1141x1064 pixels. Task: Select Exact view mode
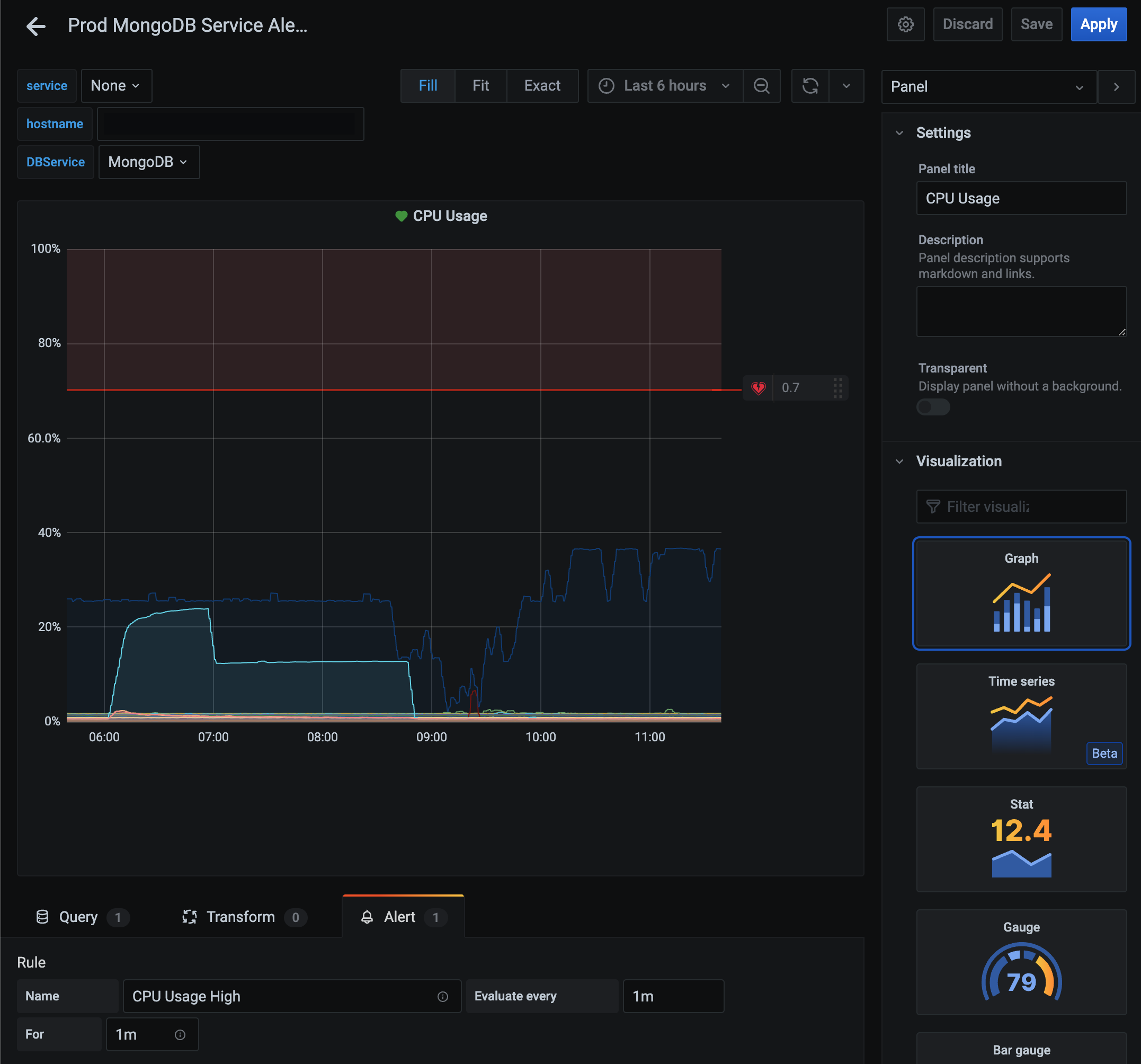tap(542, 86)
